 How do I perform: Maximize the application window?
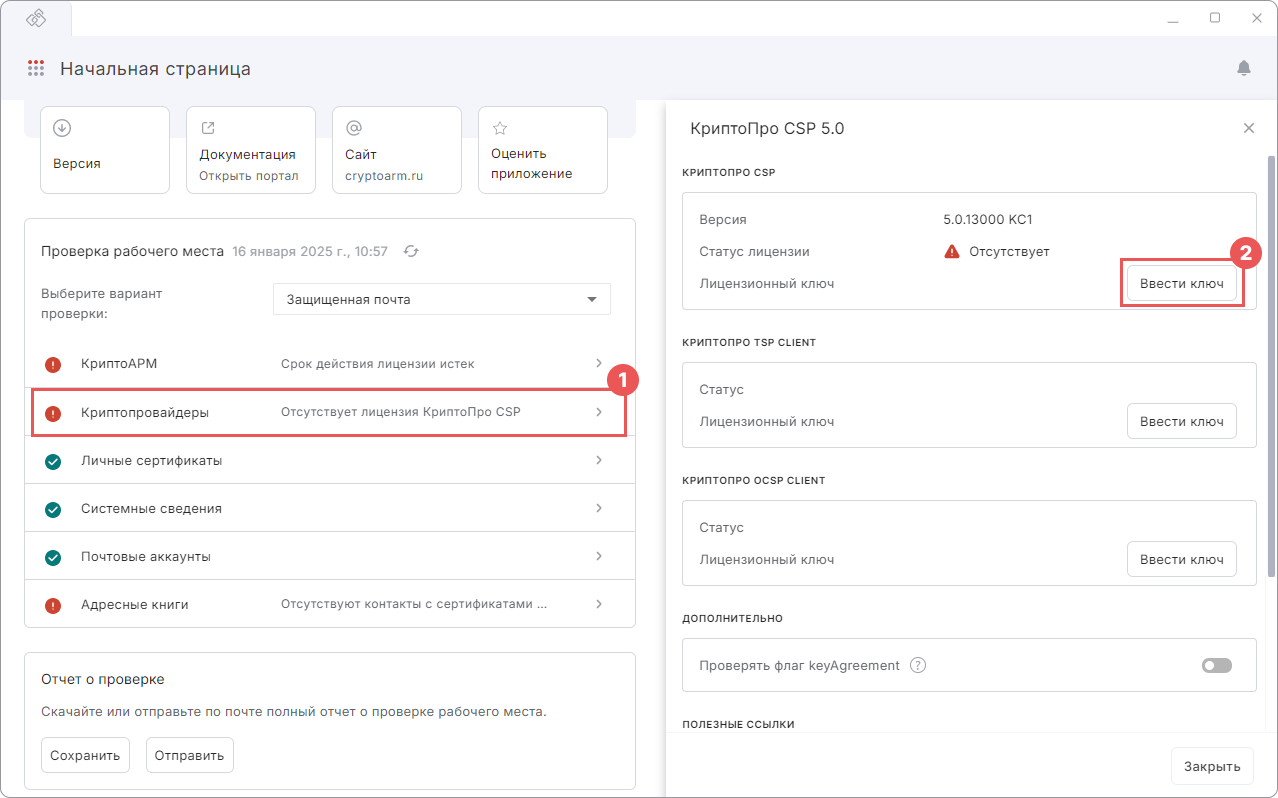tap(1215, 18)
